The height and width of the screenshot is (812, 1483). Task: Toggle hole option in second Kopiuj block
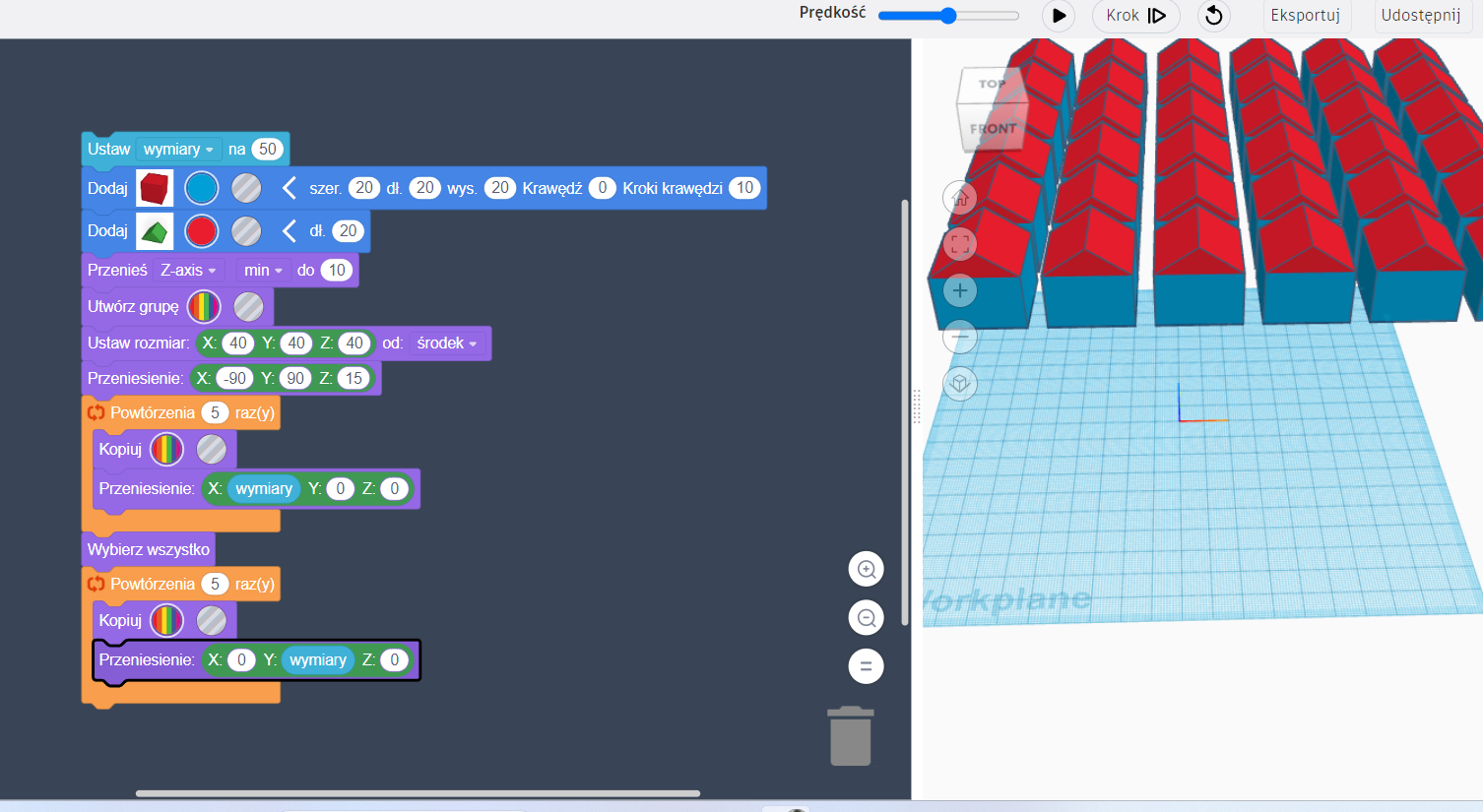211,621
